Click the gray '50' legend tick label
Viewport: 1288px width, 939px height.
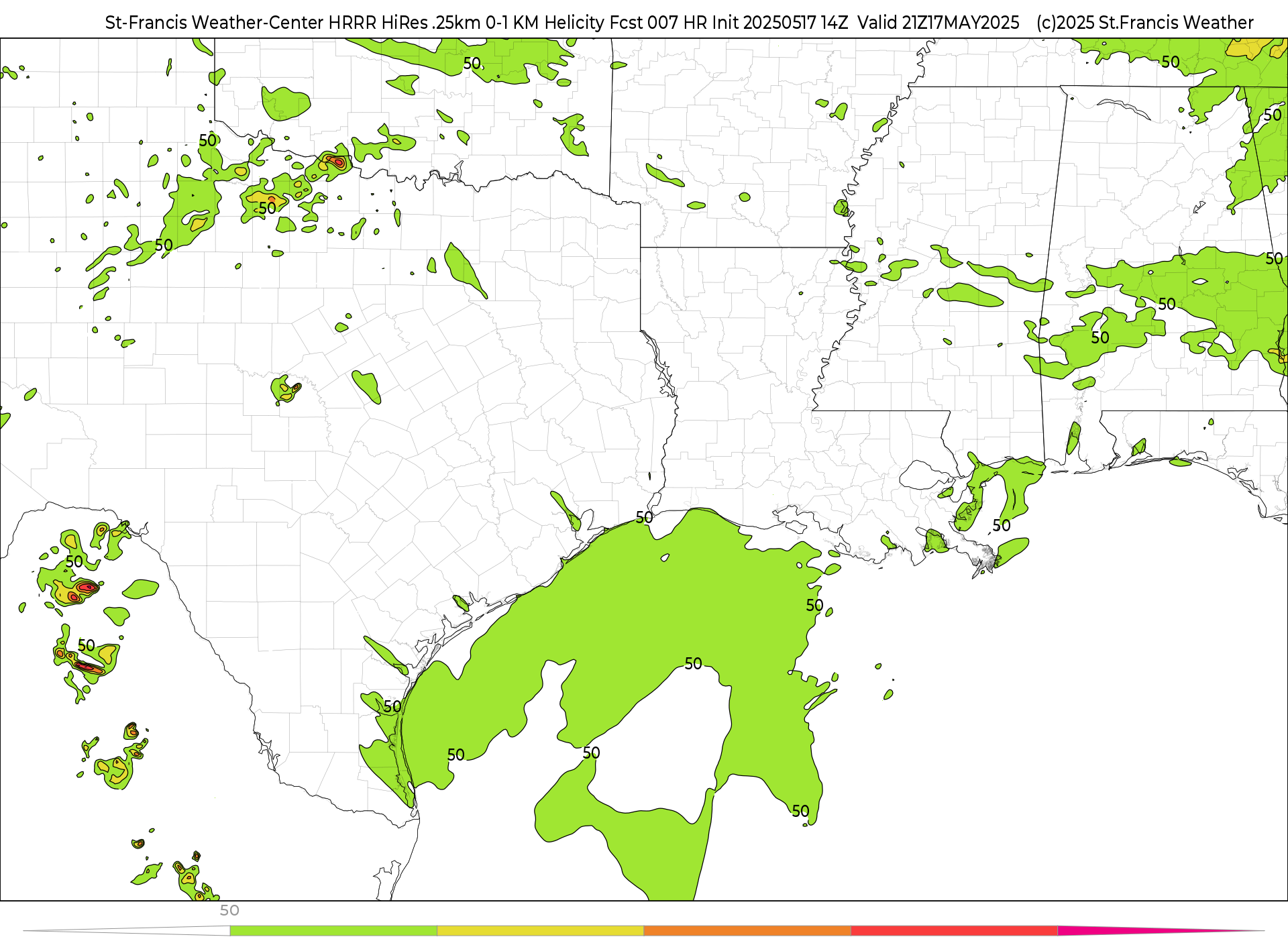click(x=229, y=911)
